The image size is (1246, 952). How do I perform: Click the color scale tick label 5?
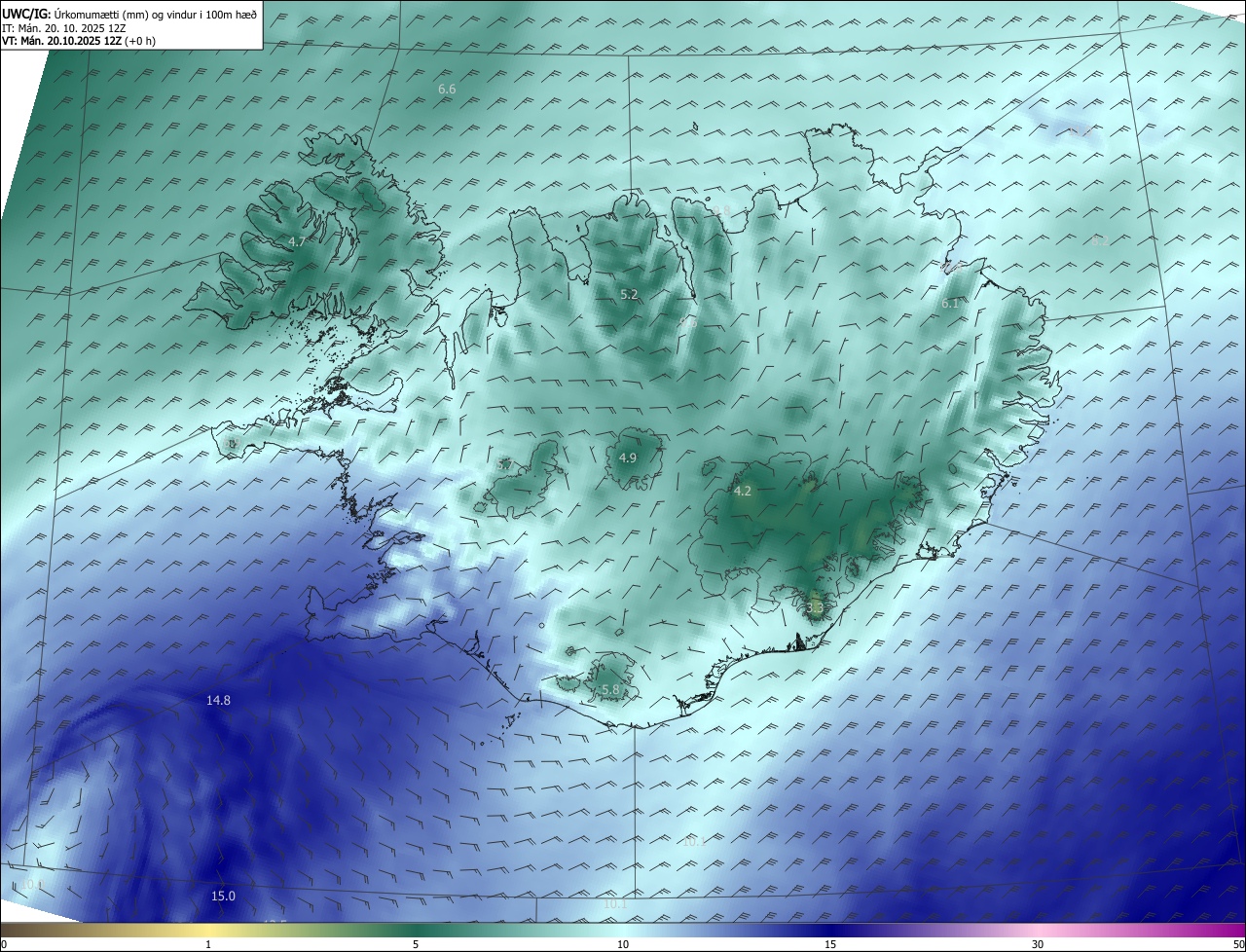(x=416, y=945)
